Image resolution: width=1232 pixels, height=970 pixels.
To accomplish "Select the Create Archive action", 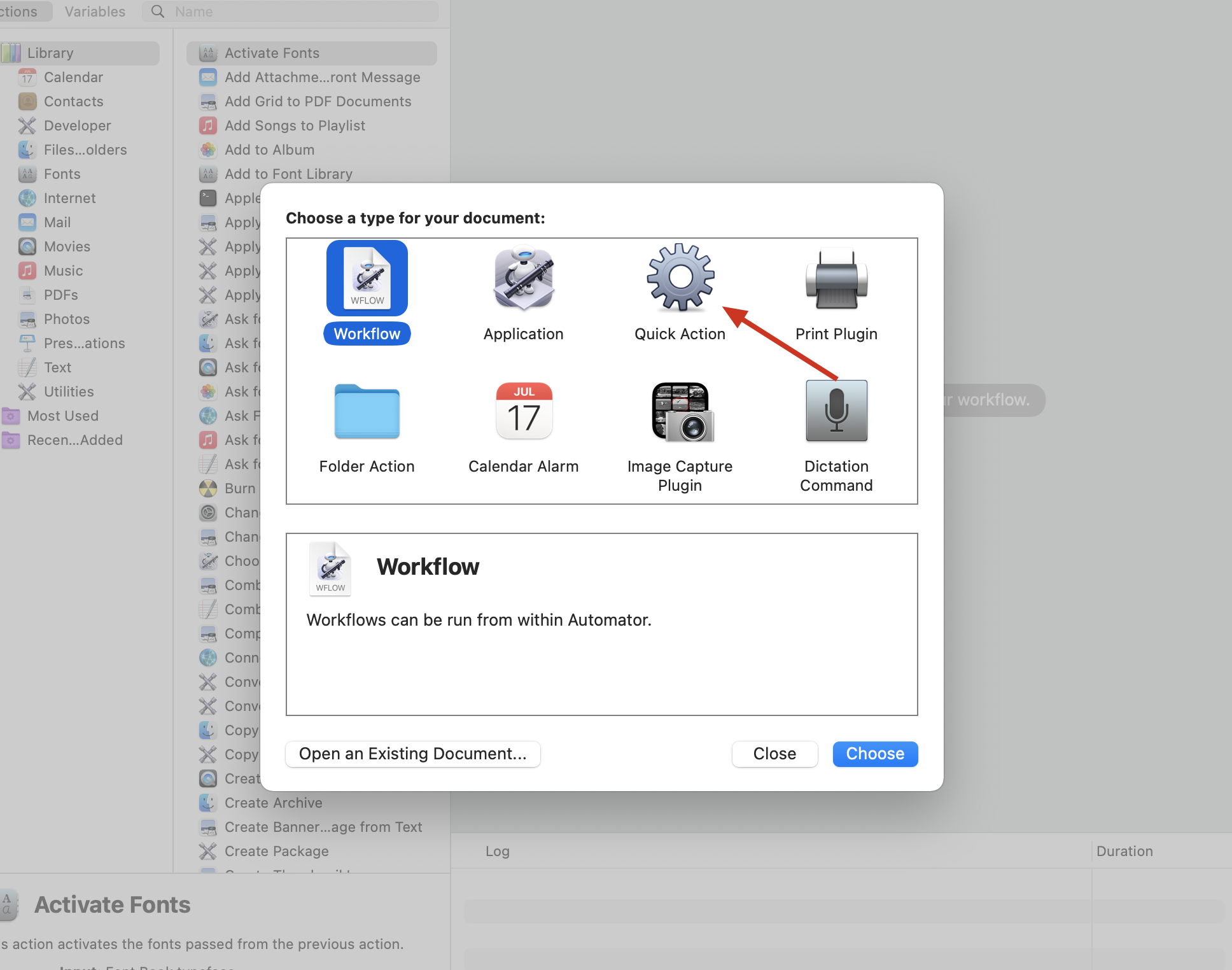I will (273, 803).
